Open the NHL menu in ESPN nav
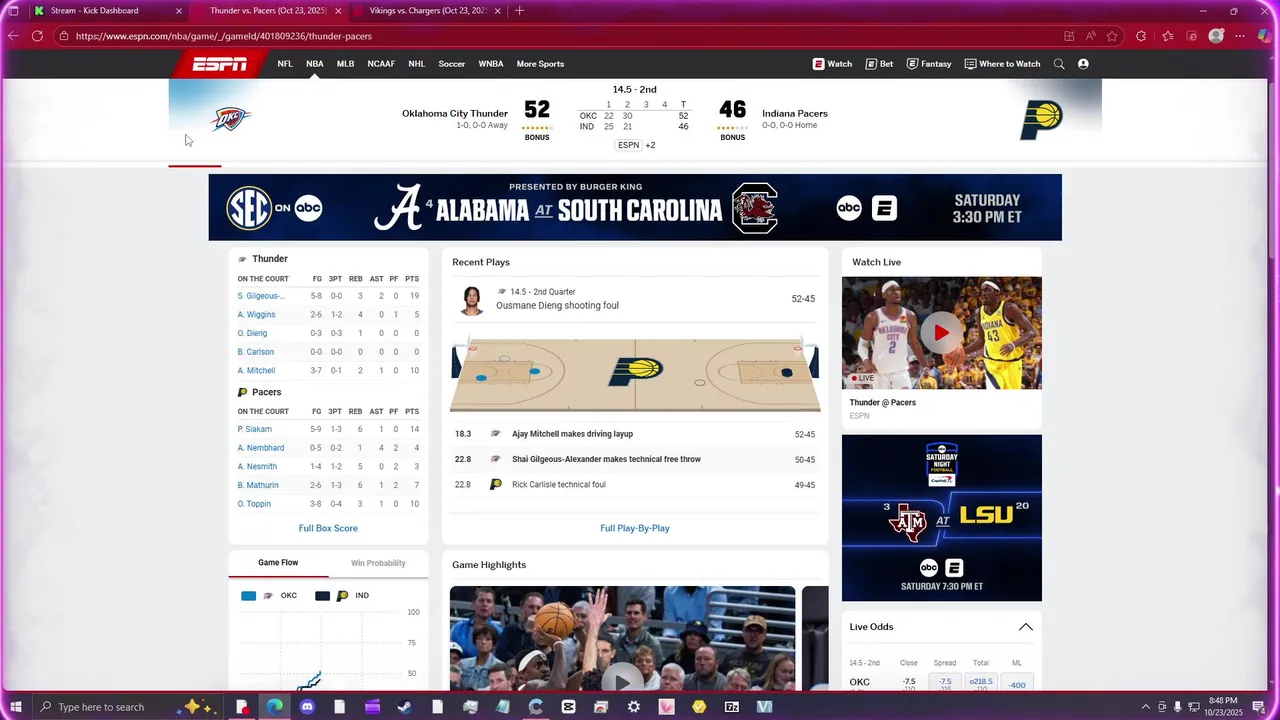1280x720 pixels. click(x=417, y=64)
